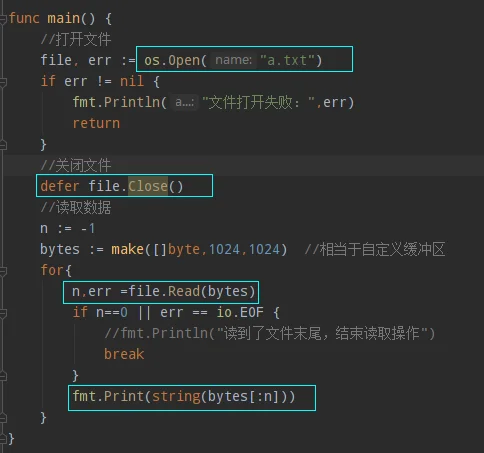Click the nil keyword
Image resolution: width=484 pixels, height=453 pixels.
click(x=132, y=81)
